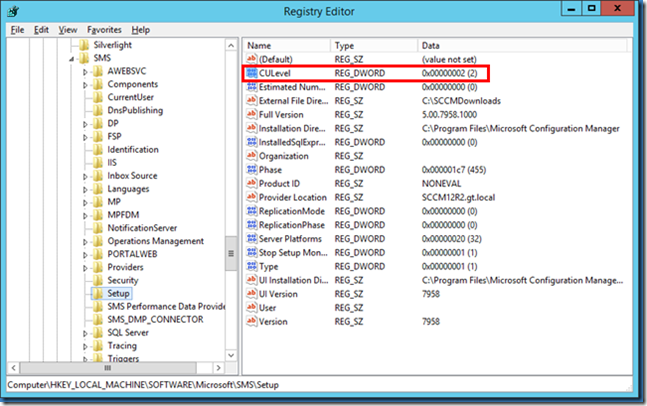The width and height of the screenshot is (647, 406).
Task: Click the tree pane scroll up arrow
Action: (x=231, y=45)
